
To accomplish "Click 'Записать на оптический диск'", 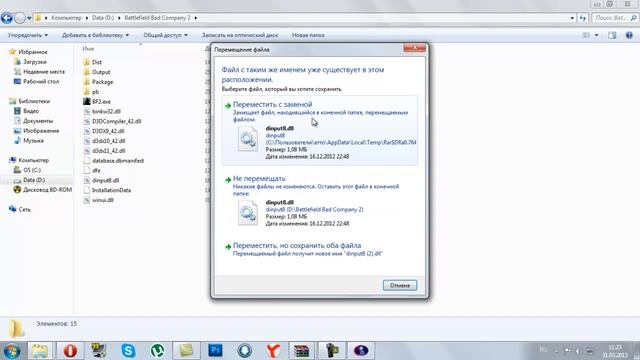I will 240,35.
